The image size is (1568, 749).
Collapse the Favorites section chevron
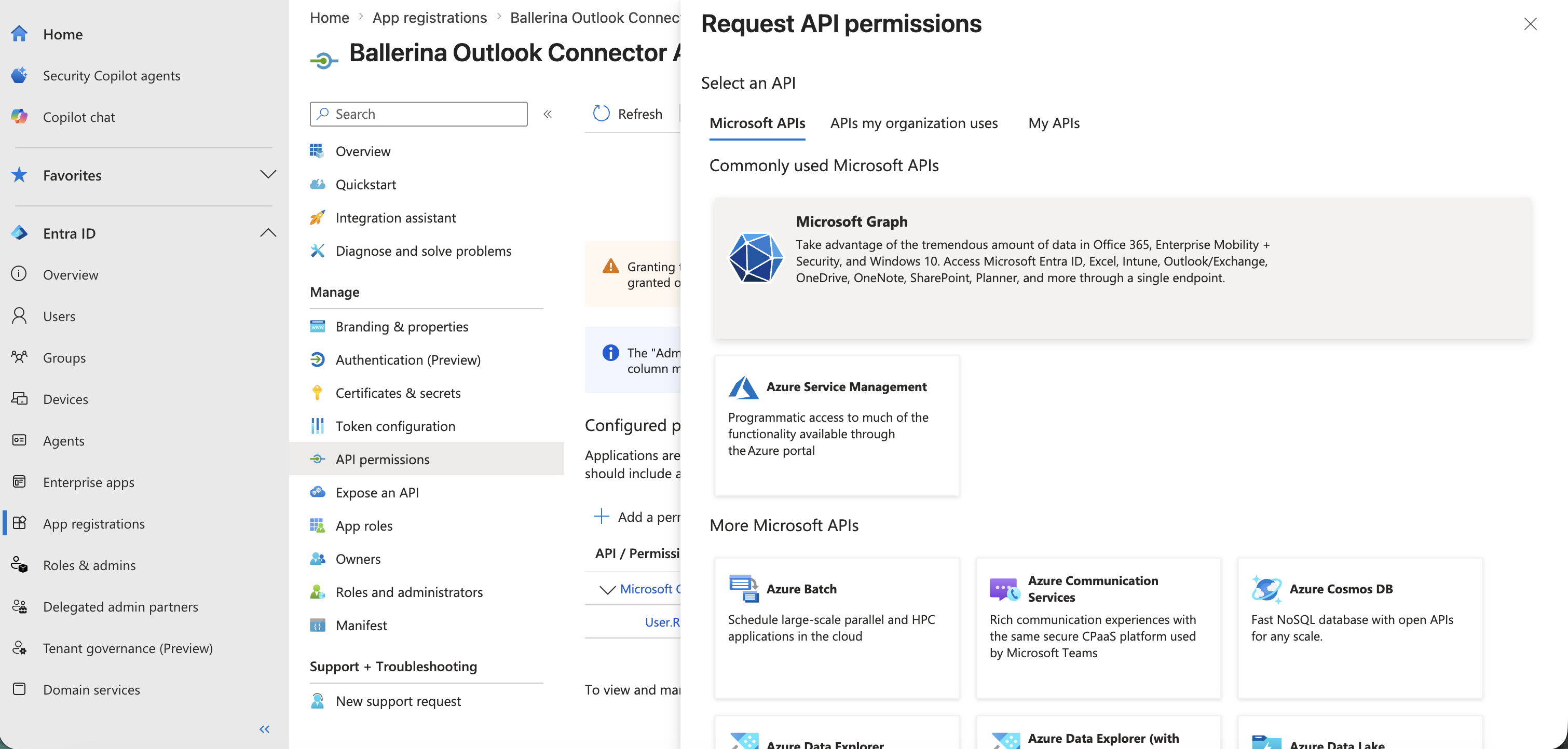click(268, 175)
